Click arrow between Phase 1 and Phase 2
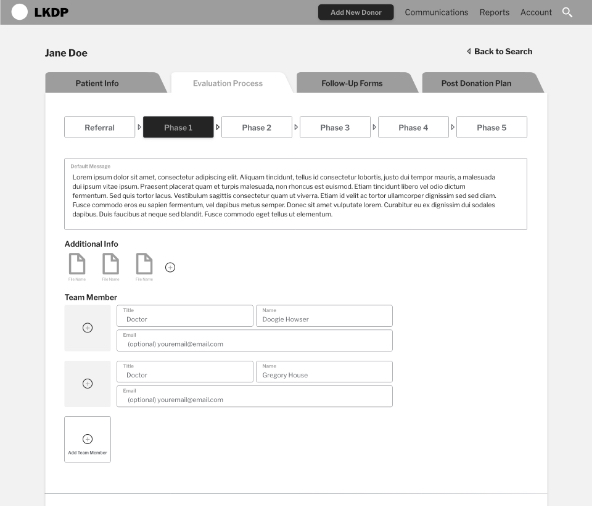The width and height of the screenshot is (592, 506). click(217, 127)
